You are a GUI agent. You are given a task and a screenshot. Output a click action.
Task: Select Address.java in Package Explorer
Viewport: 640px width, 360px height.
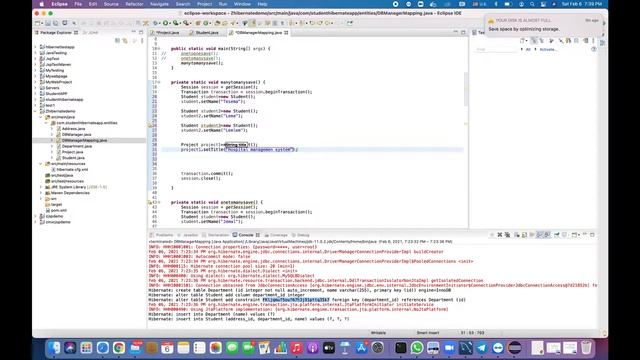click(x=73, y=129)
